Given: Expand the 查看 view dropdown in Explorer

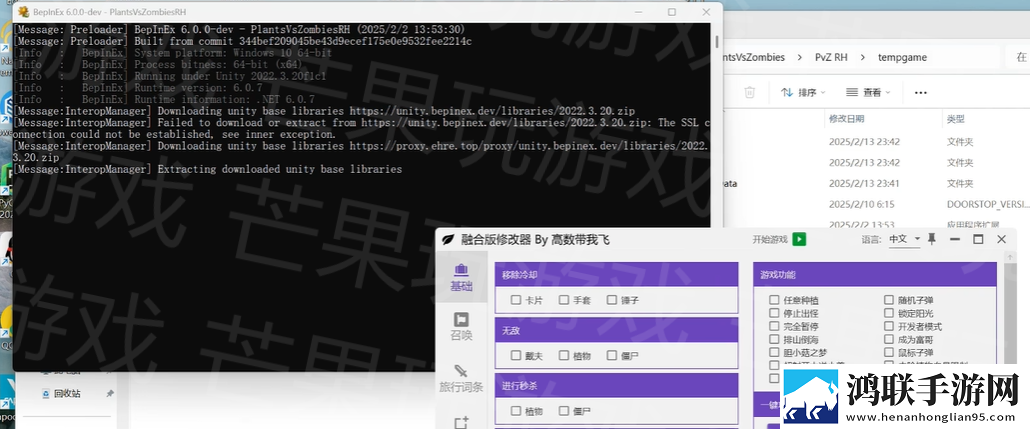Looking at the screenshot, I should pyautogui.click(x=868, y=93).
